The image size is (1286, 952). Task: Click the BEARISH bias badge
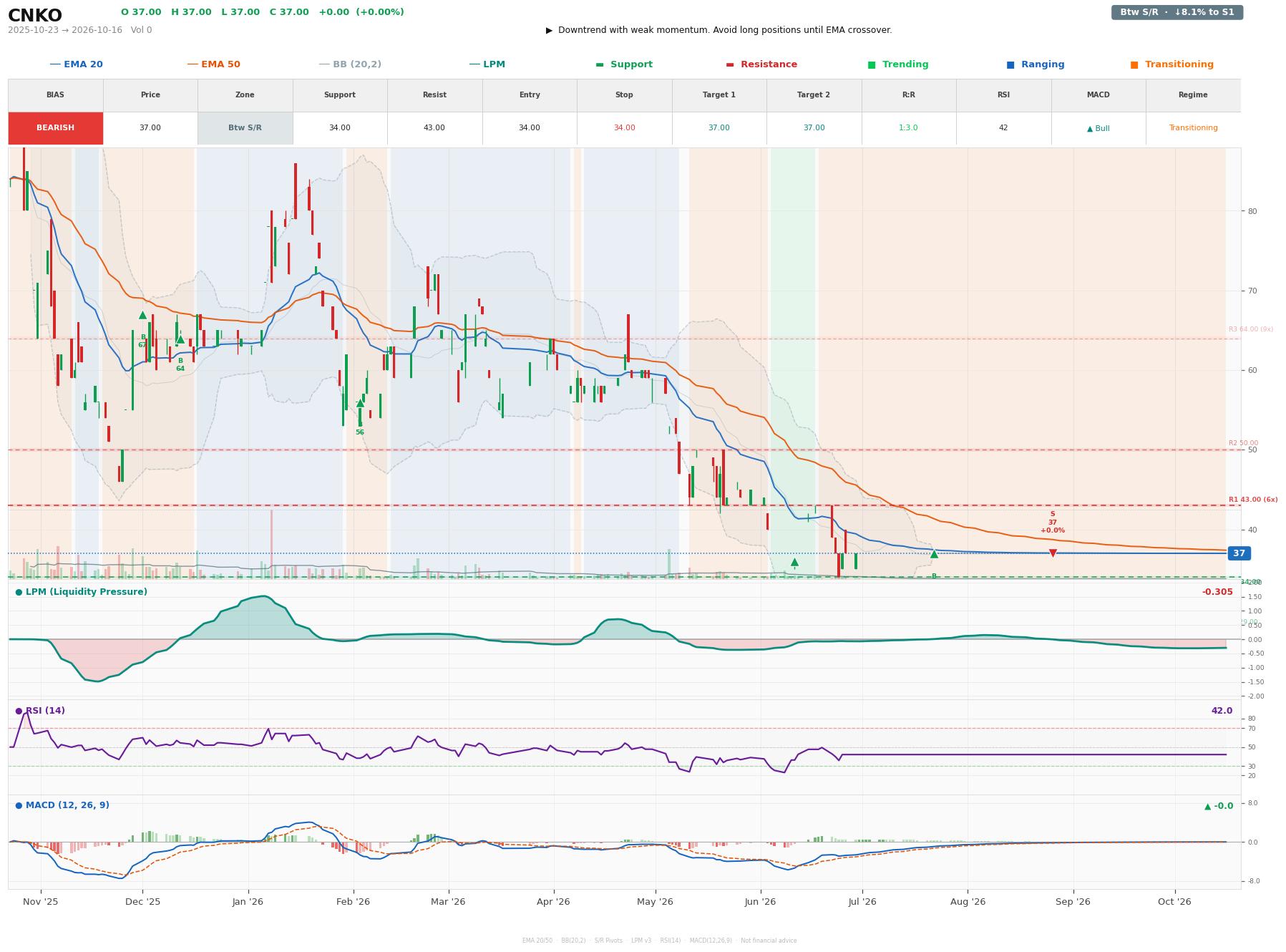(x=55, y=128)
